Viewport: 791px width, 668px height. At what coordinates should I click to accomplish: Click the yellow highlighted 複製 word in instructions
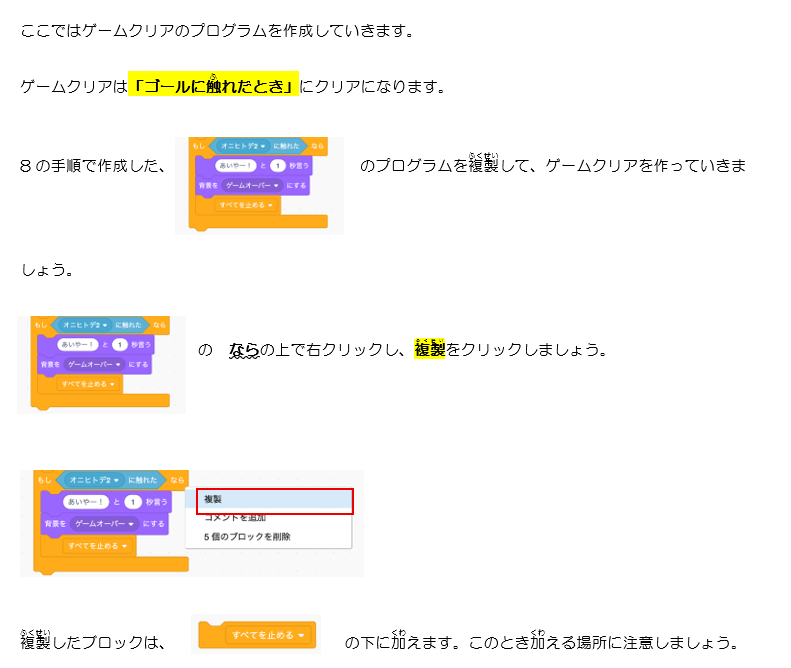(429, 351)
